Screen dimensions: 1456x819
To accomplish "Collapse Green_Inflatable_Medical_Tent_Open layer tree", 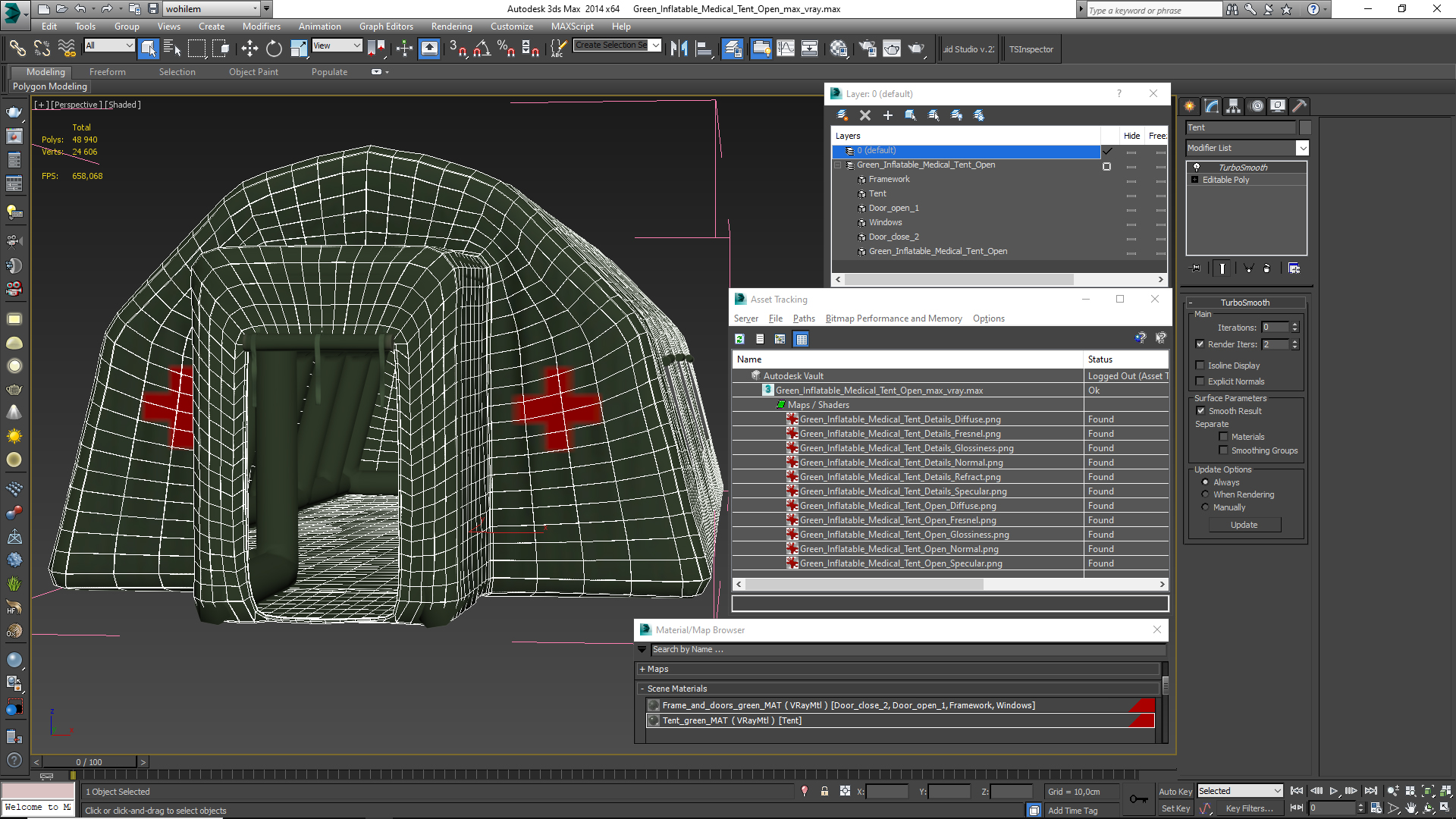I will (x=838, y=165).
